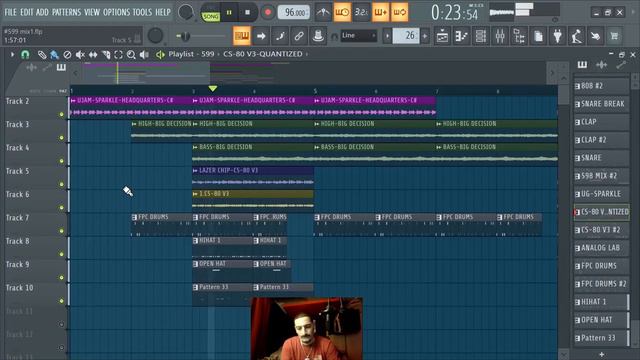Click the multilink controllers icon
This screenshot has height=360, width=640.
click(x=280, y=36)
